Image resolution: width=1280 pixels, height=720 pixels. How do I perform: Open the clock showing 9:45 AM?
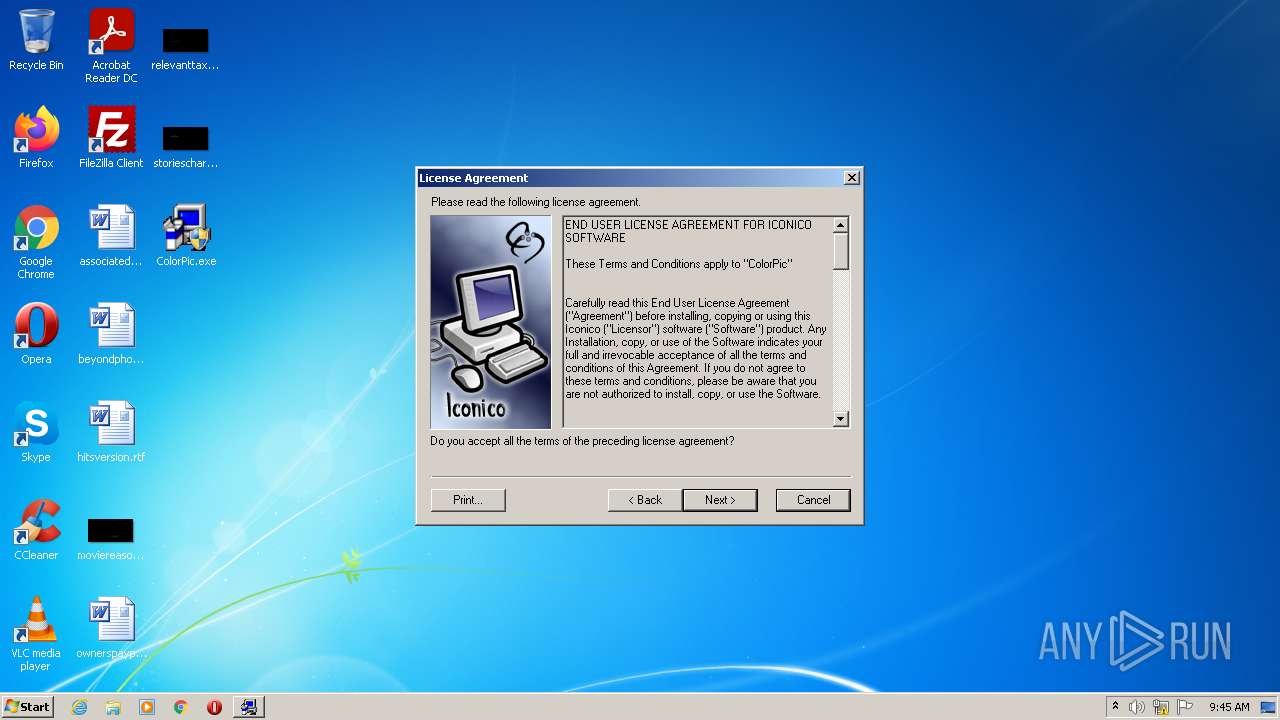coord(1229,707)
